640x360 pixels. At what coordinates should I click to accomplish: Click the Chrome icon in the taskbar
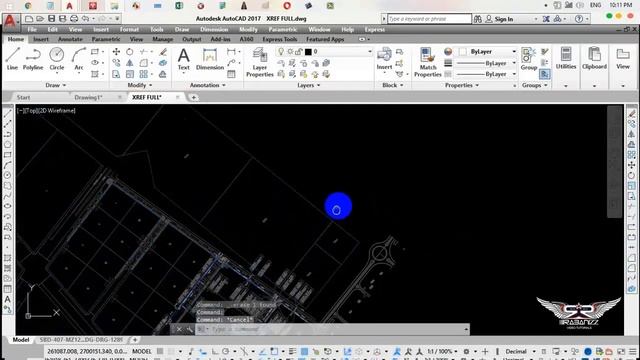coord(28,6)
